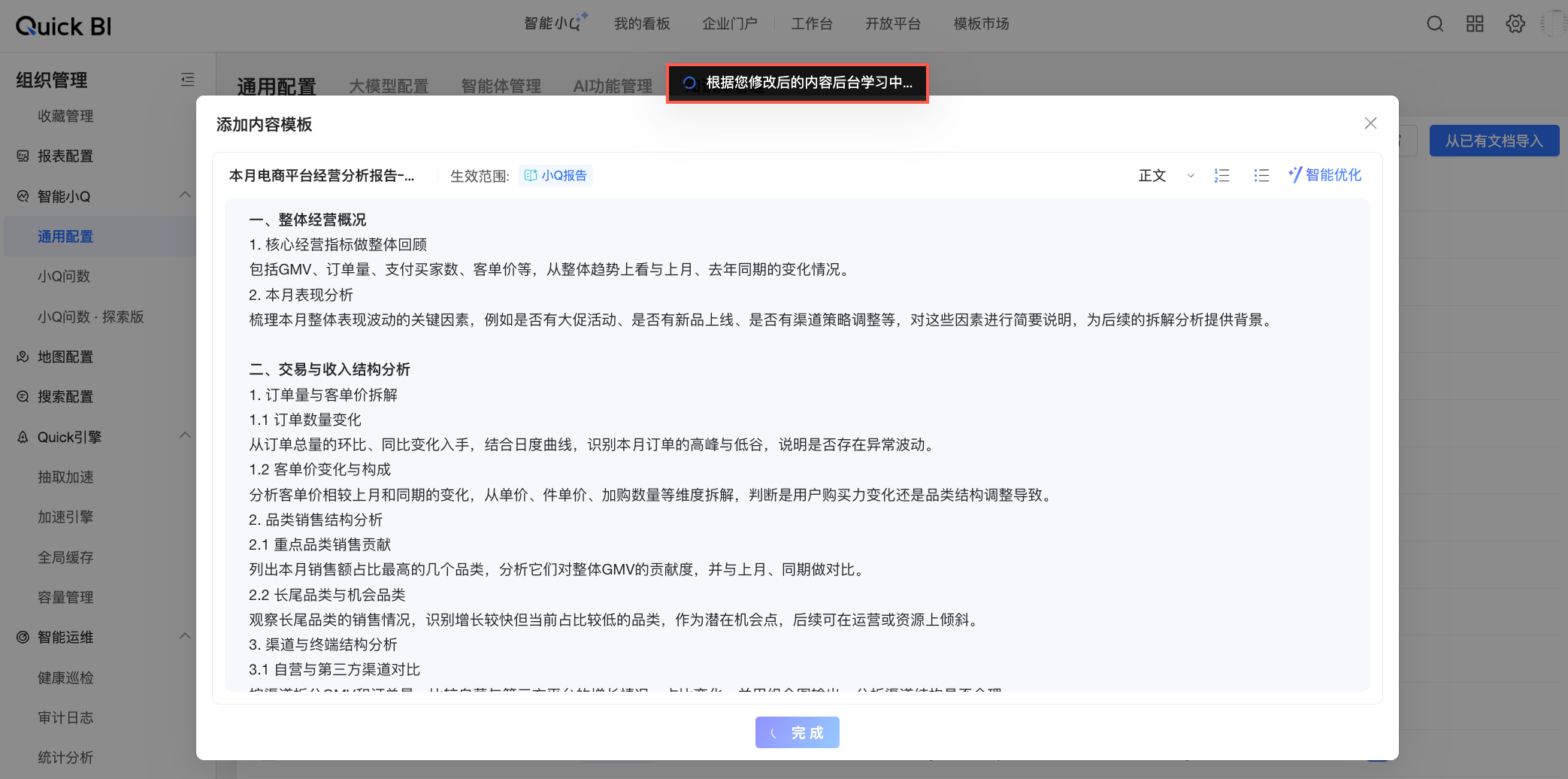Open 收藏管理 in the sidebar

pos(65,116)
